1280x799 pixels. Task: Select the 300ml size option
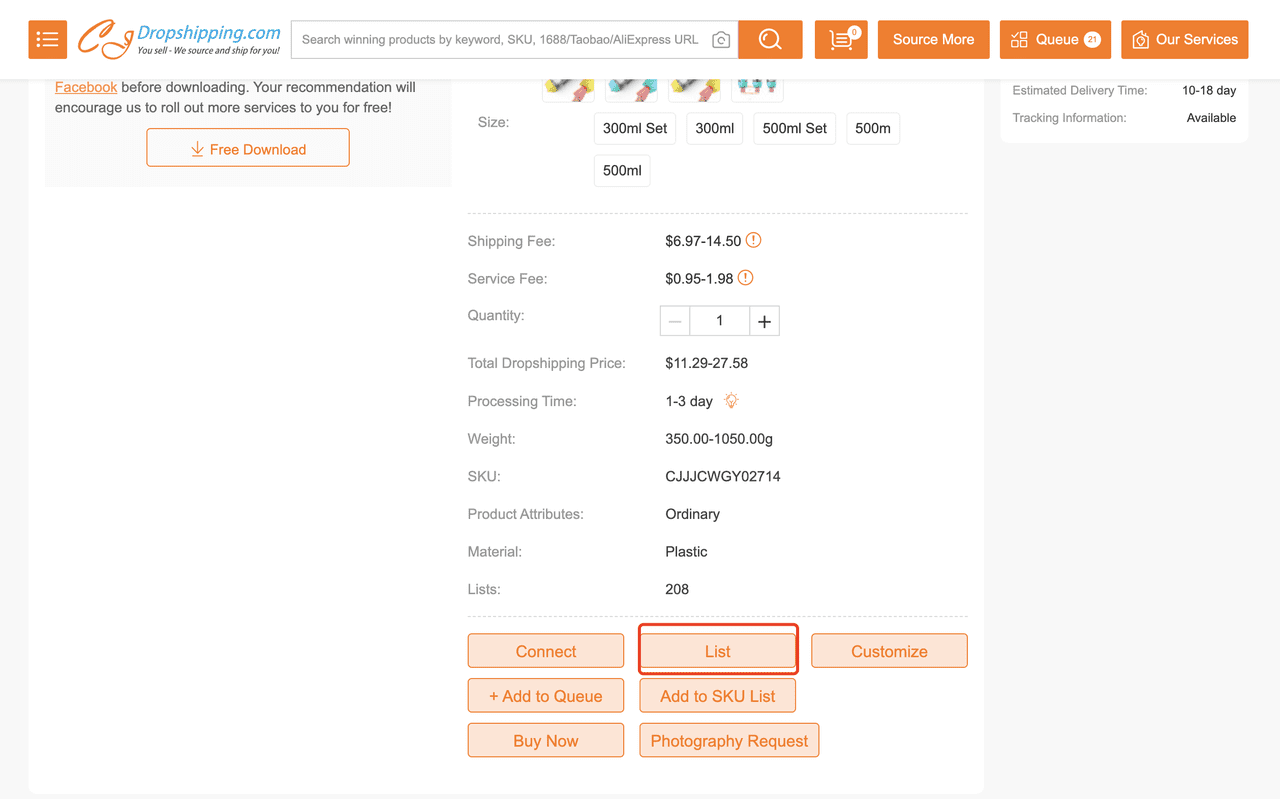pyautogui.click(x=715, y=128)
